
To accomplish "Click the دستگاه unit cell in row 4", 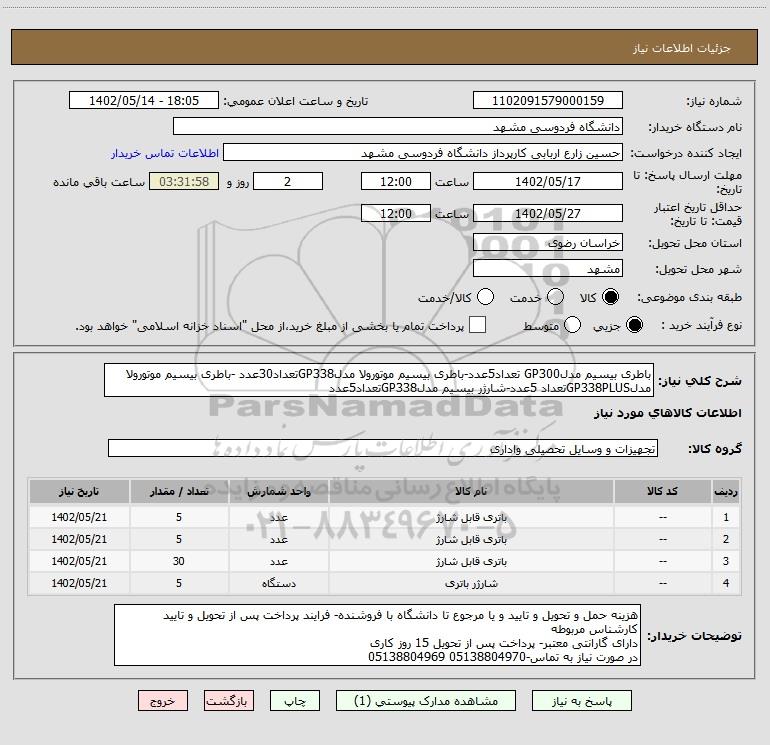I will [278, 583].
